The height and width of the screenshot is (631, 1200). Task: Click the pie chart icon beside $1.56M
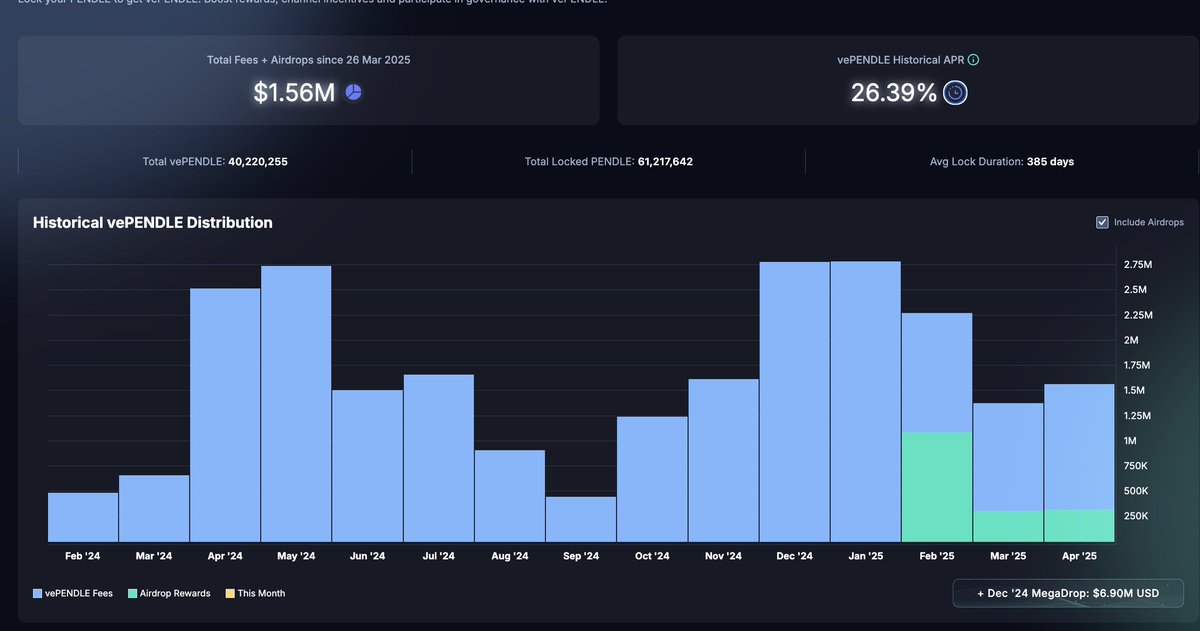[x=353, y=92]
